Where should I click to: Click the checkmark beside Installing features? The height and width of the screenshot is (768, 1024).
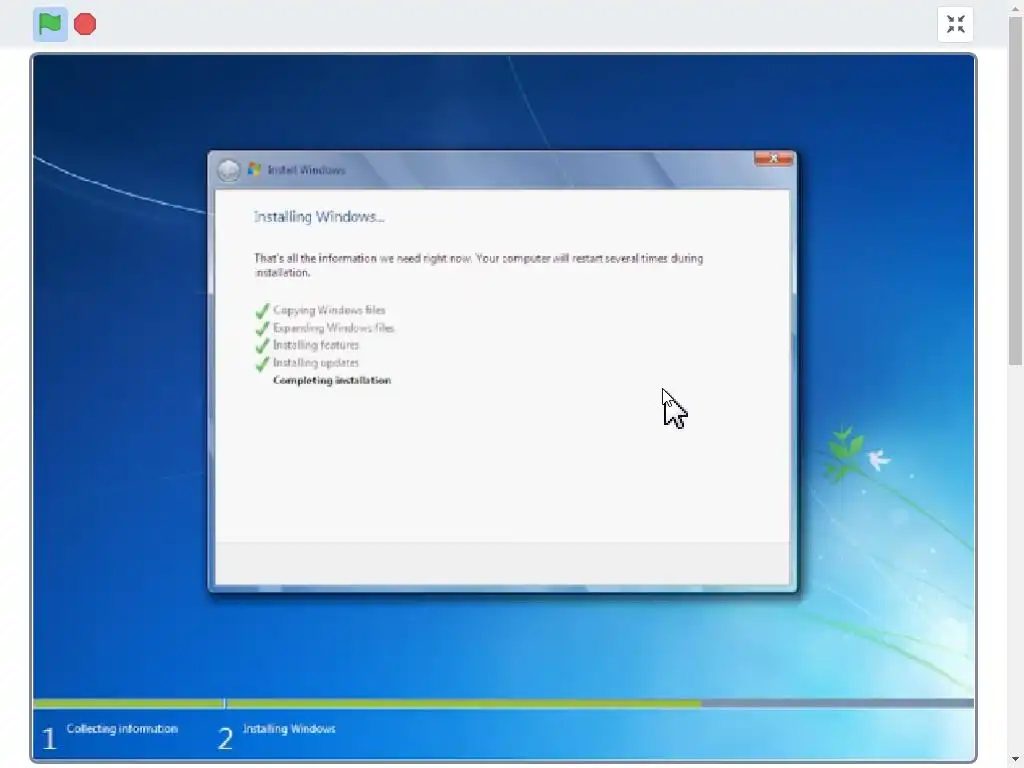[263, 345]
